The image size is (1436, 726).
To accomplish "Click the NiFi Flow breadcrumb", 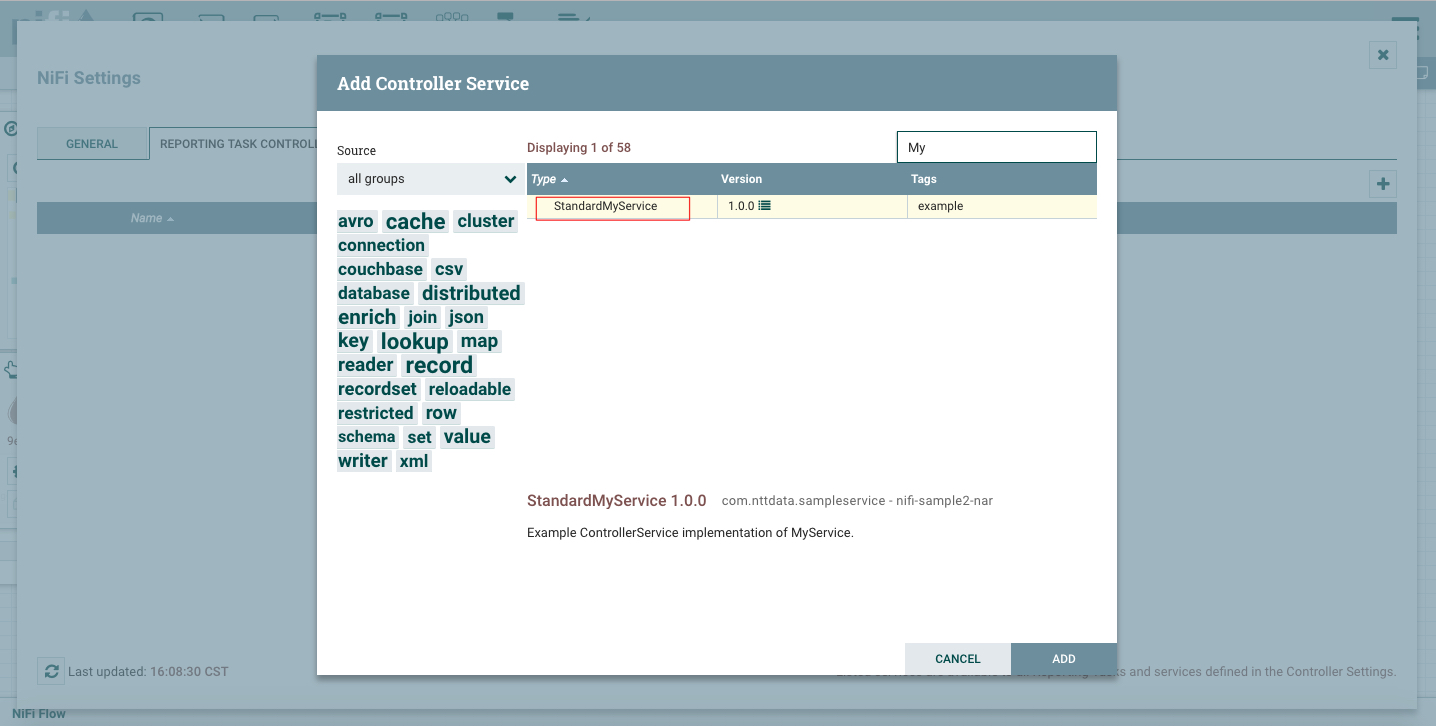I will (38, 714).
